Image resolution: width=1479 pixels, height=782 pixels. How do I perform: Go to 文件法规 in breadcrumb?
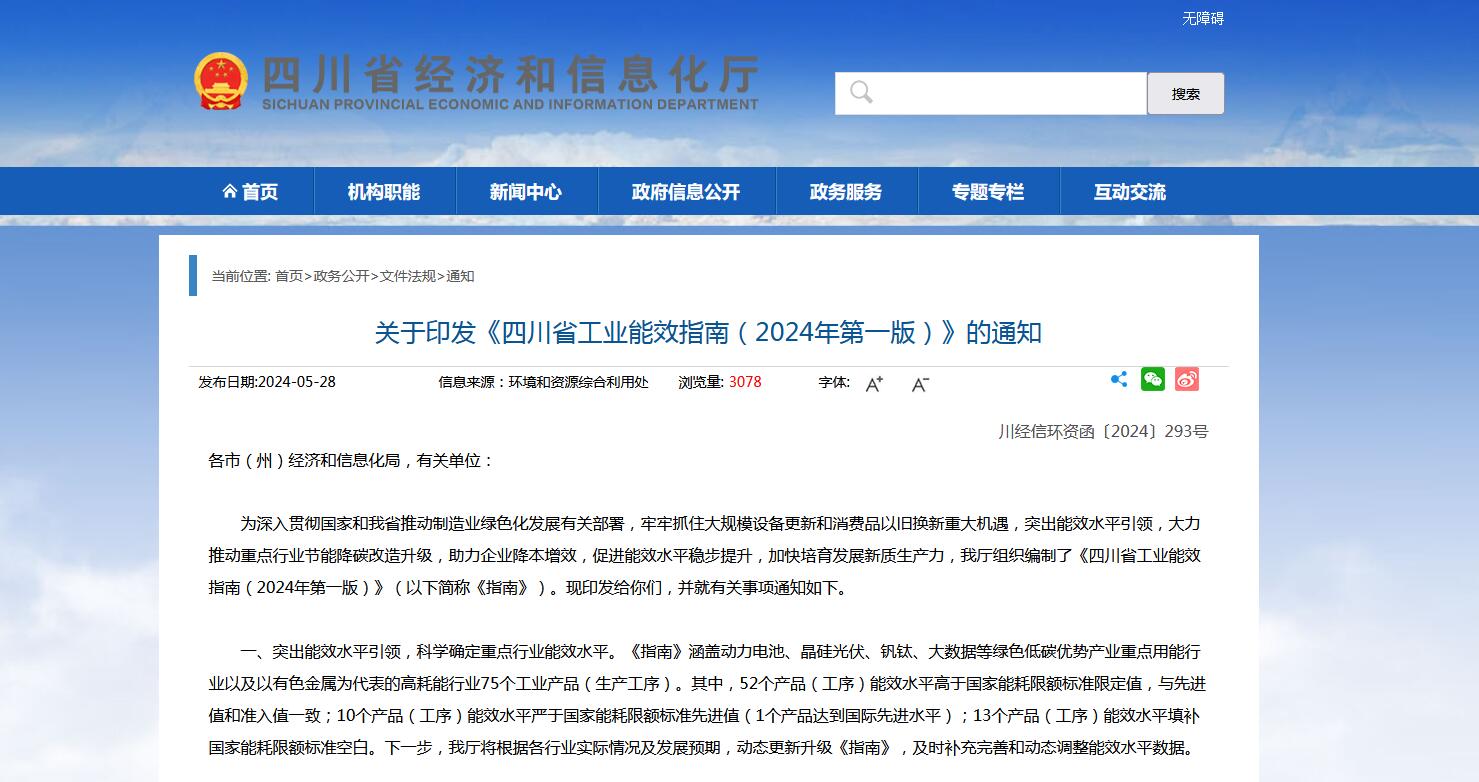[x=407, y=276]
